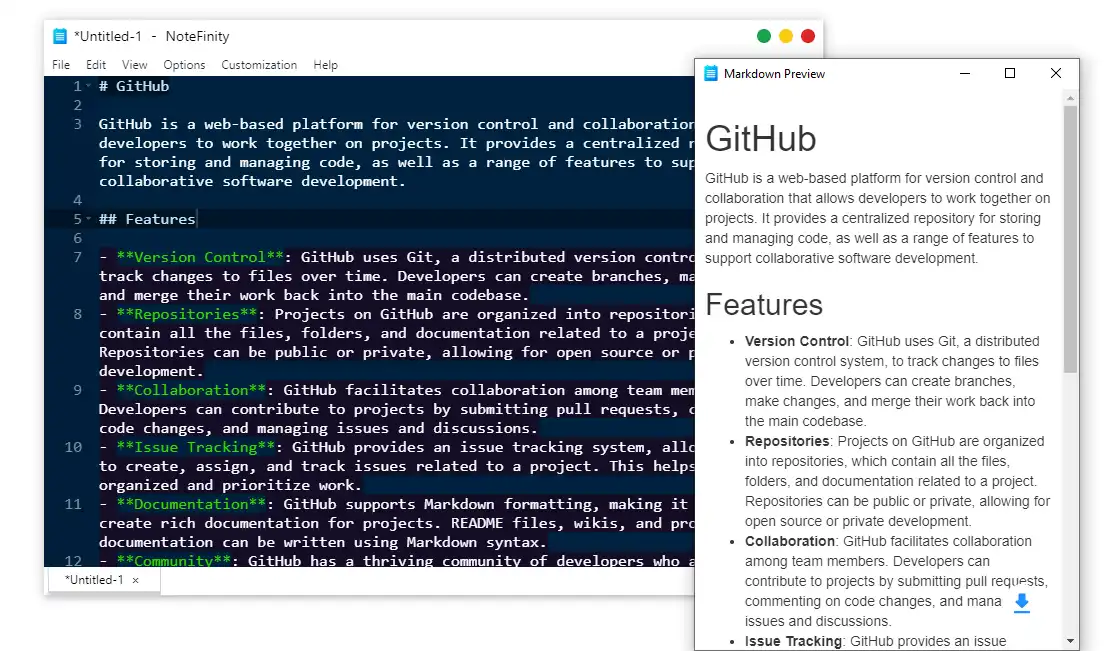
Task: Click the blue download arrow in preview
Action: [x=1022, y=603]
